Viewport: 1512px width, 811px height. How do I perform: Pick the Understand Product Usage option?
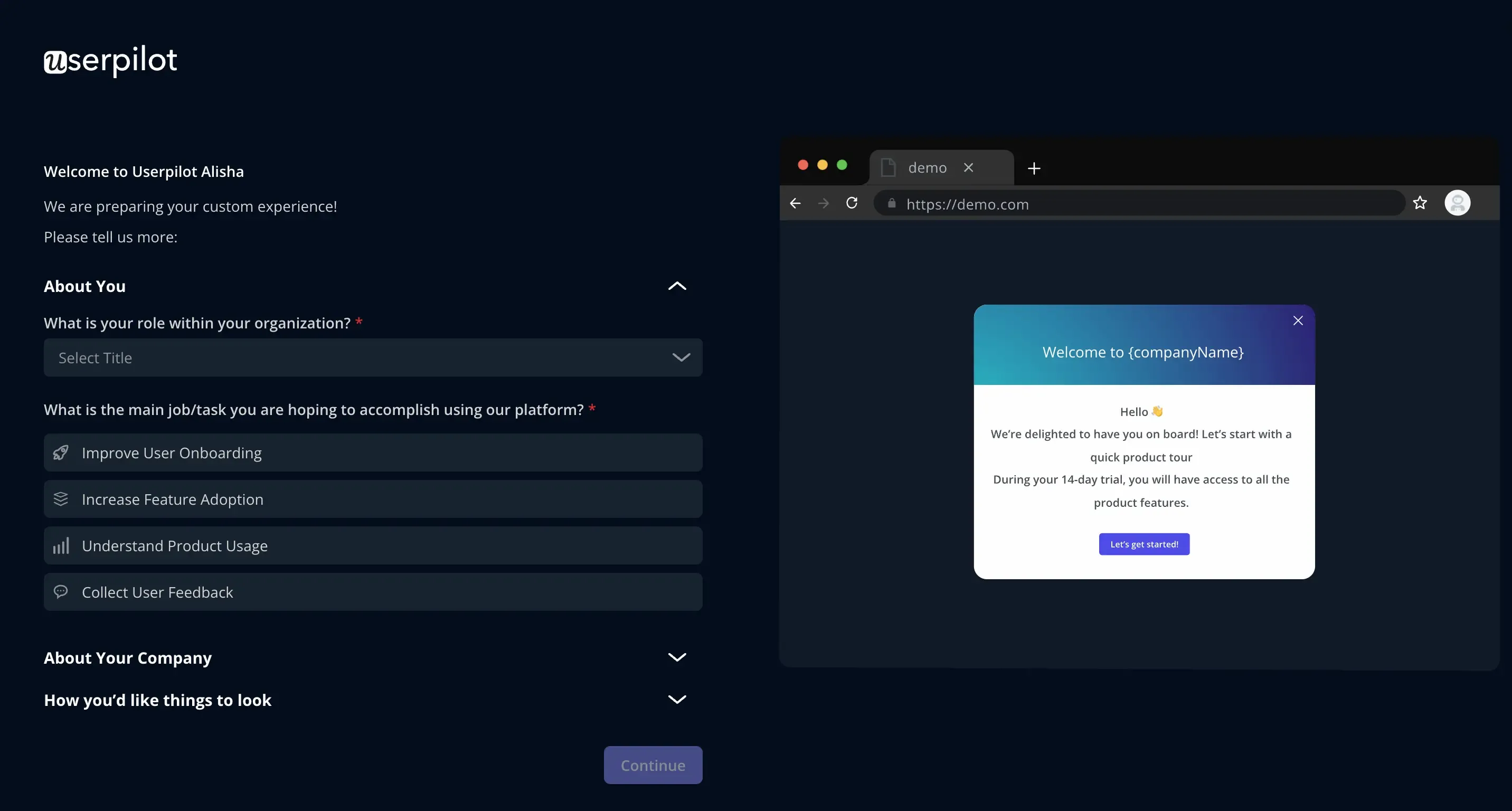coord(373,545)
